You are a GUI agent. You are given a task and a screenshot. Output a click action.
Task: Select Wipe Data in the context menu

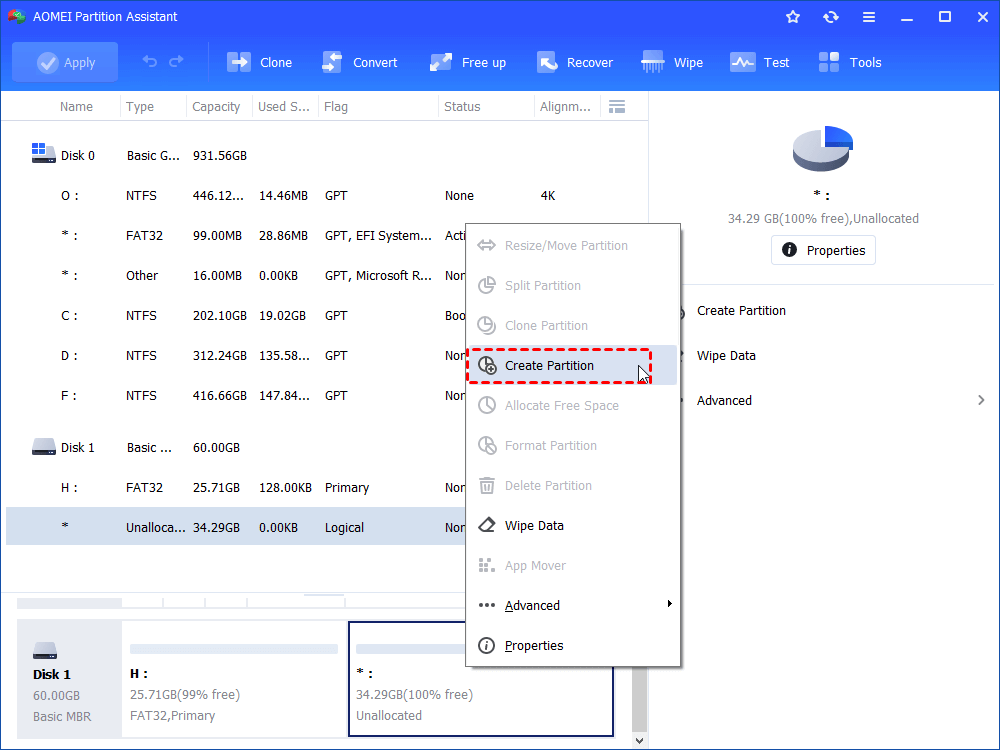click(x=534, y=526)
